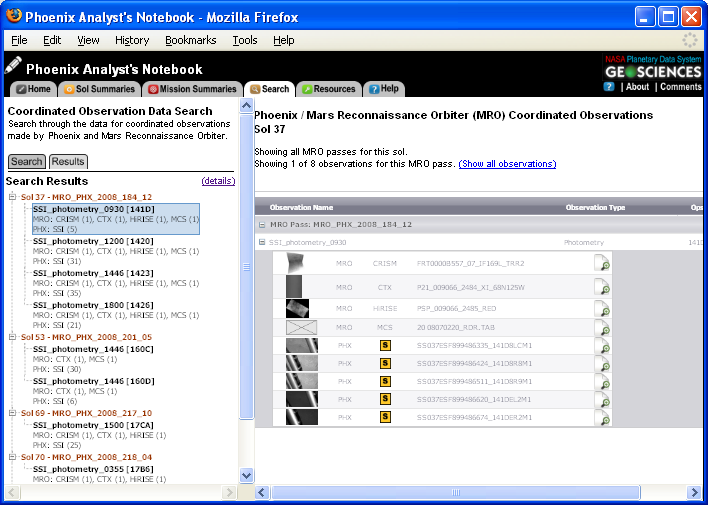
Task: Switch to the Mission Summaries tab
Action: (x=193, y=89)
